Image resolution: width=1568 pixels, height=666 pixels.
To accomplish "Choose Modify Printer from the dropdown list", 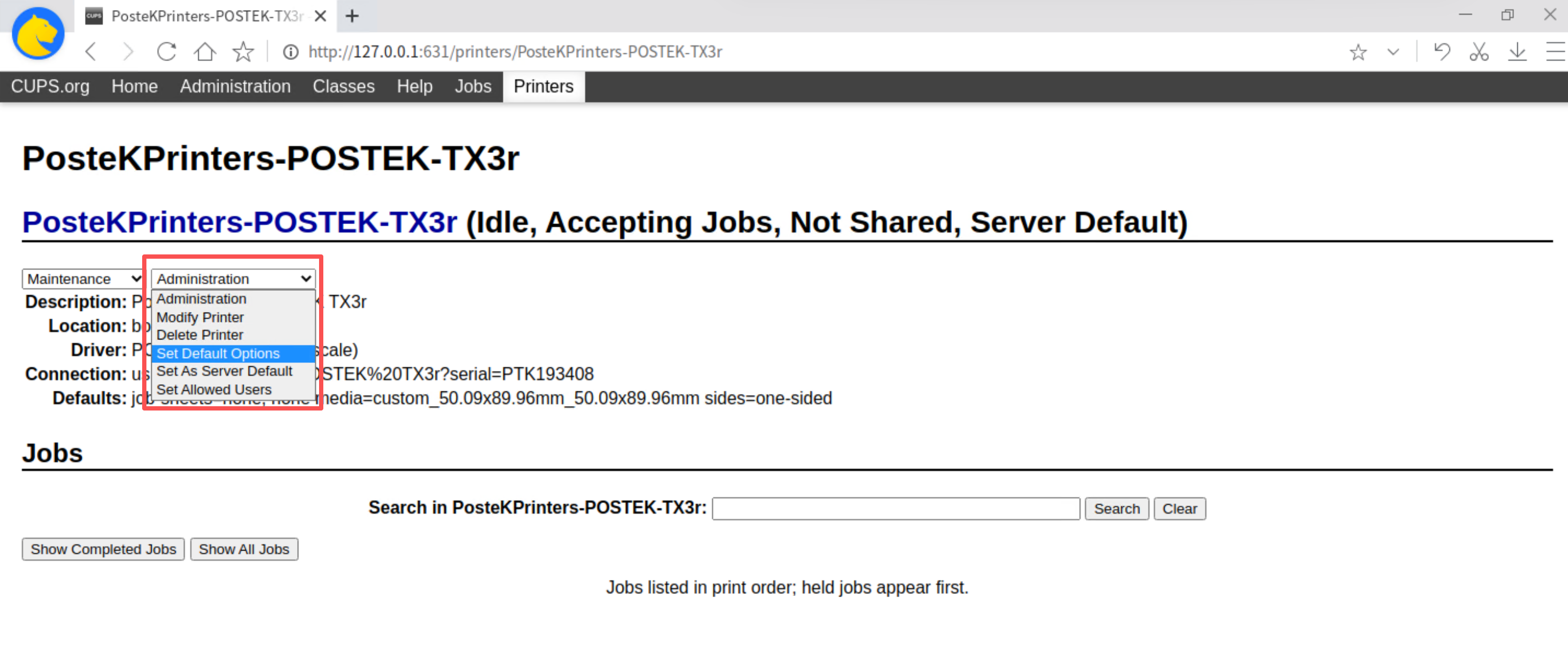I will (233, 317).
